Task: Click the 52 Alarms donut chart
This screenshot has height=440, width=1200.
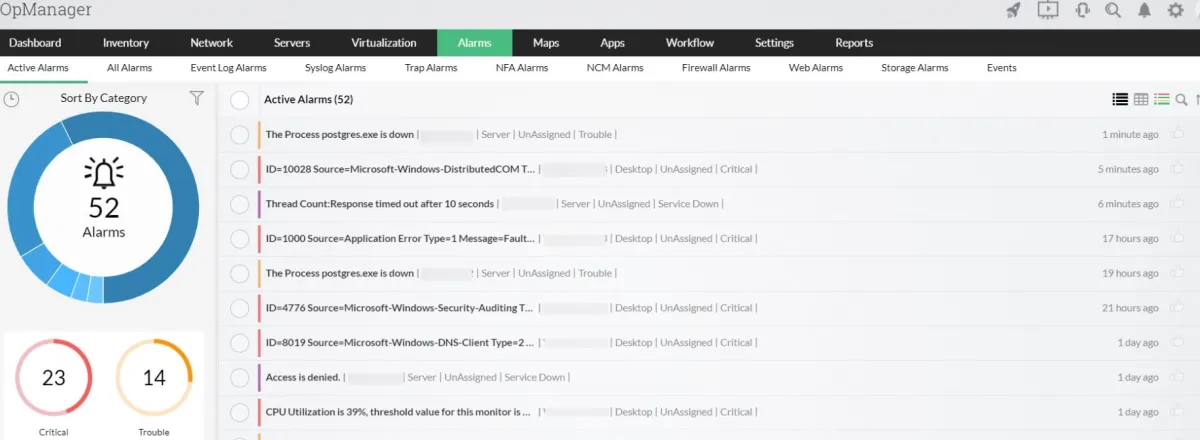Action: click(x=104, y=206)
